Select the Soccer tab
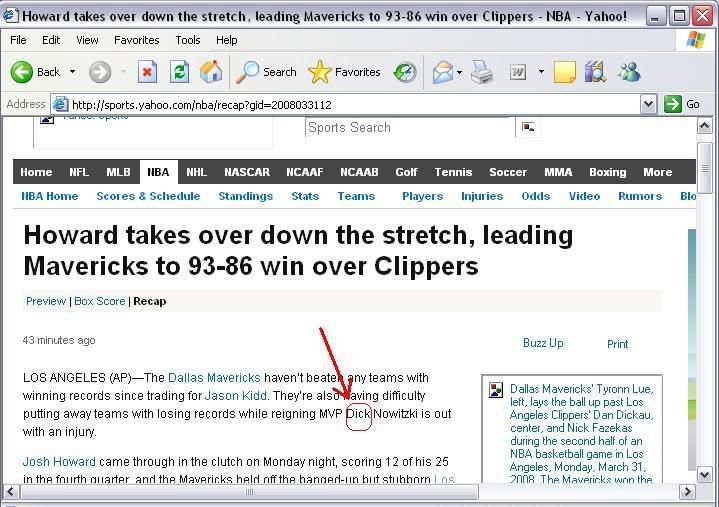The width and height of the screenshot is (719, 507). pyautogui.click(x=508, y=172)
